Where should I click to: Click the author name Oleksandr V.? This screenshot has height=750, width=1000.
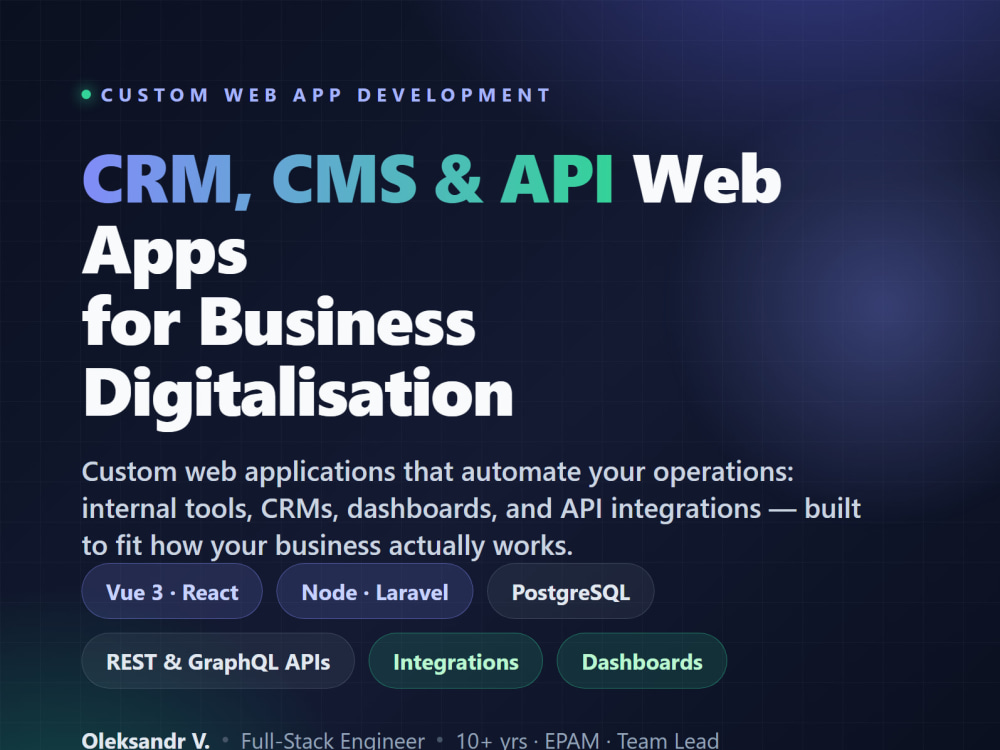146,740
